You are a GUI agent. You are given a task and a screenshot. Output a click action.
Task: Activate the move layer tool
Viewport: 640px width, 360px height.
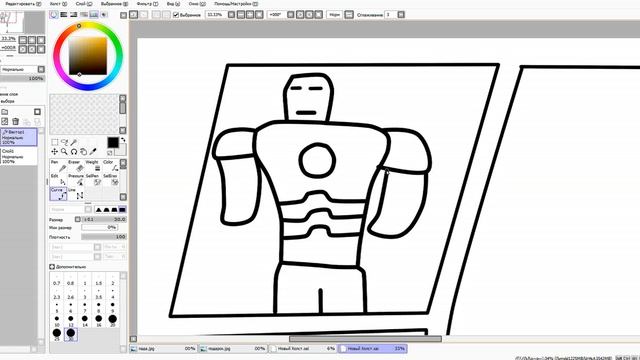(x=55, y=151)
